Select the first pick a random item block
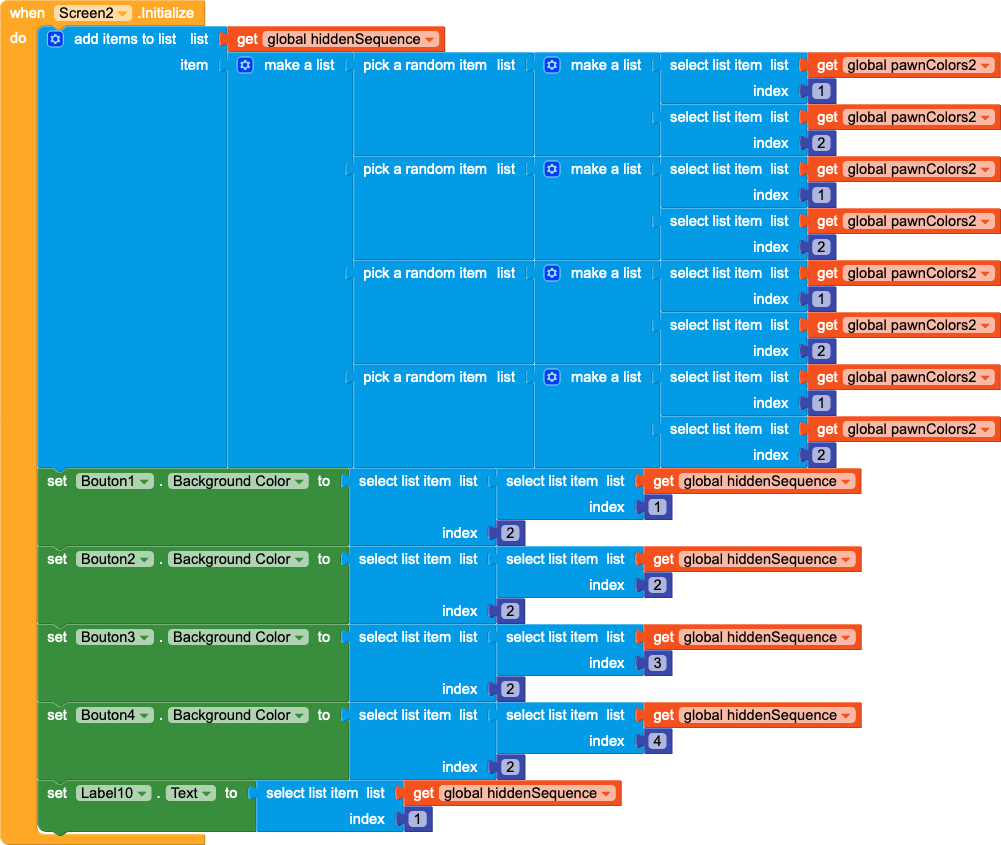This screenshot has width=1001, height=845. click(424, 65)
